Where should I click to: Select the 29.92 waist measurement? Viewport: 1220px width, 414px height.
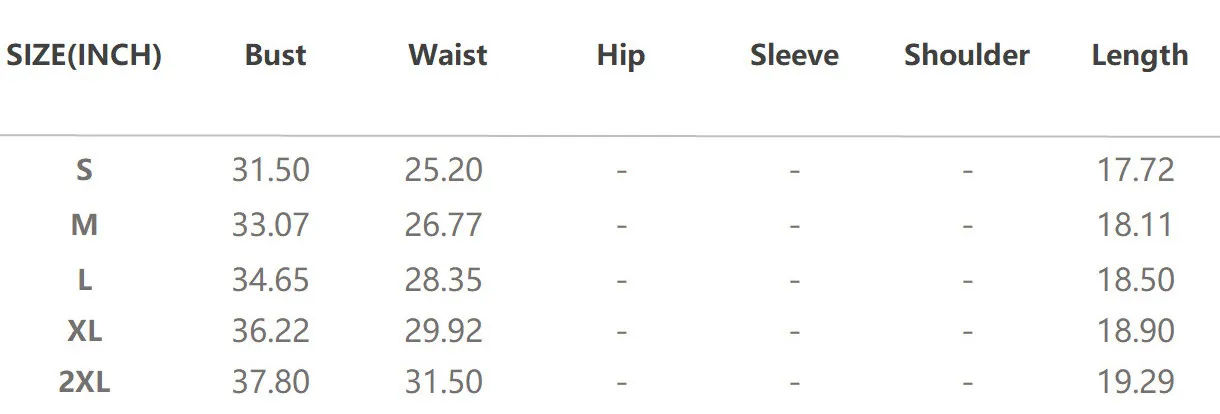click(x=444, y=331)
